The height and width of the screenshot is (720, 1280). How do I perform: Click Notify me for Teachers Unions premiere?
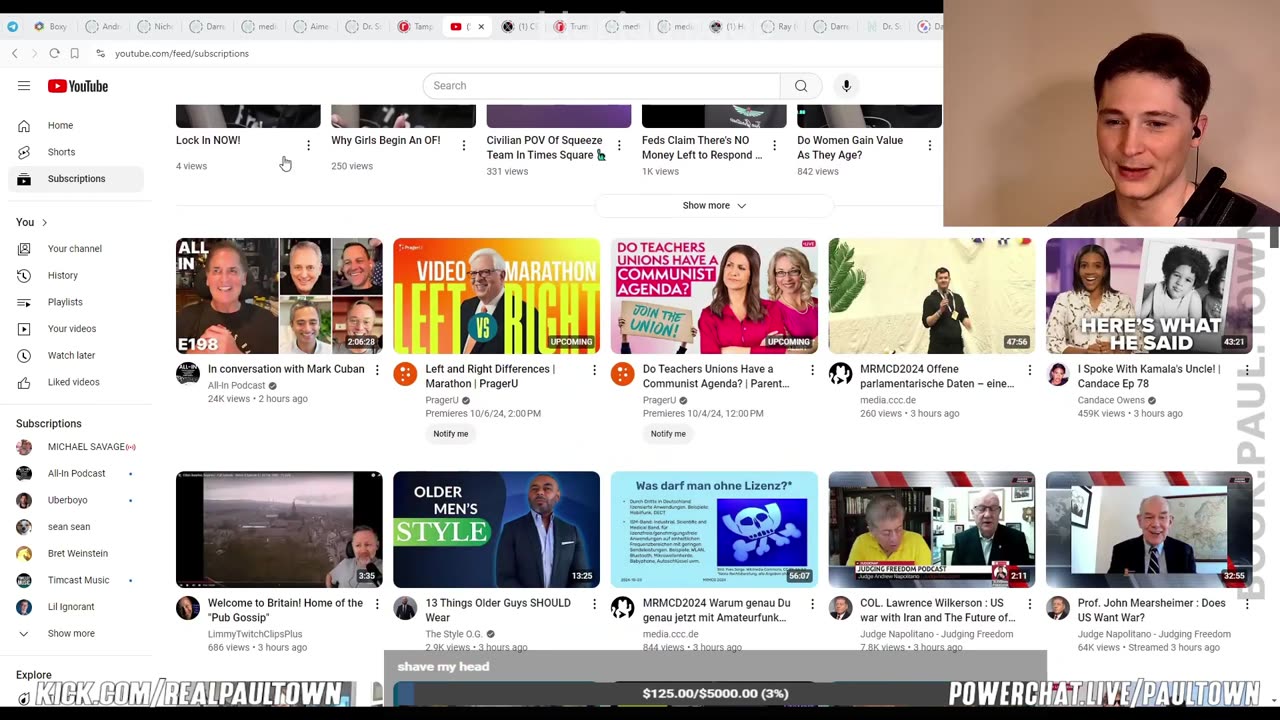(668, 434)
